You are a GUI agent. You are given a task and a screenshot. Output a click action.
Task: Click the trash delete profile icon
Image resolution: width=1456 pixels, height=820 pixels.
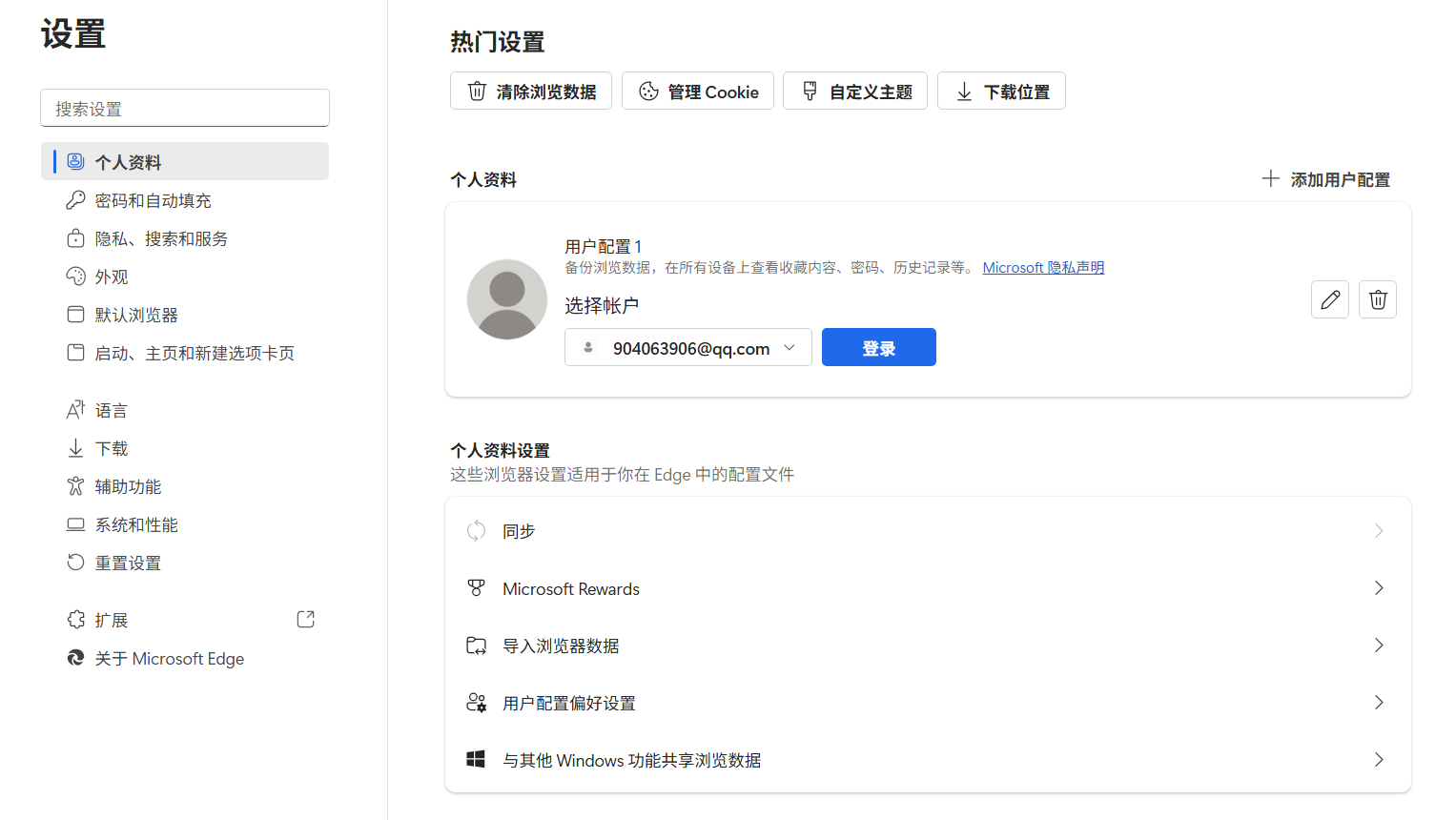1377,299
